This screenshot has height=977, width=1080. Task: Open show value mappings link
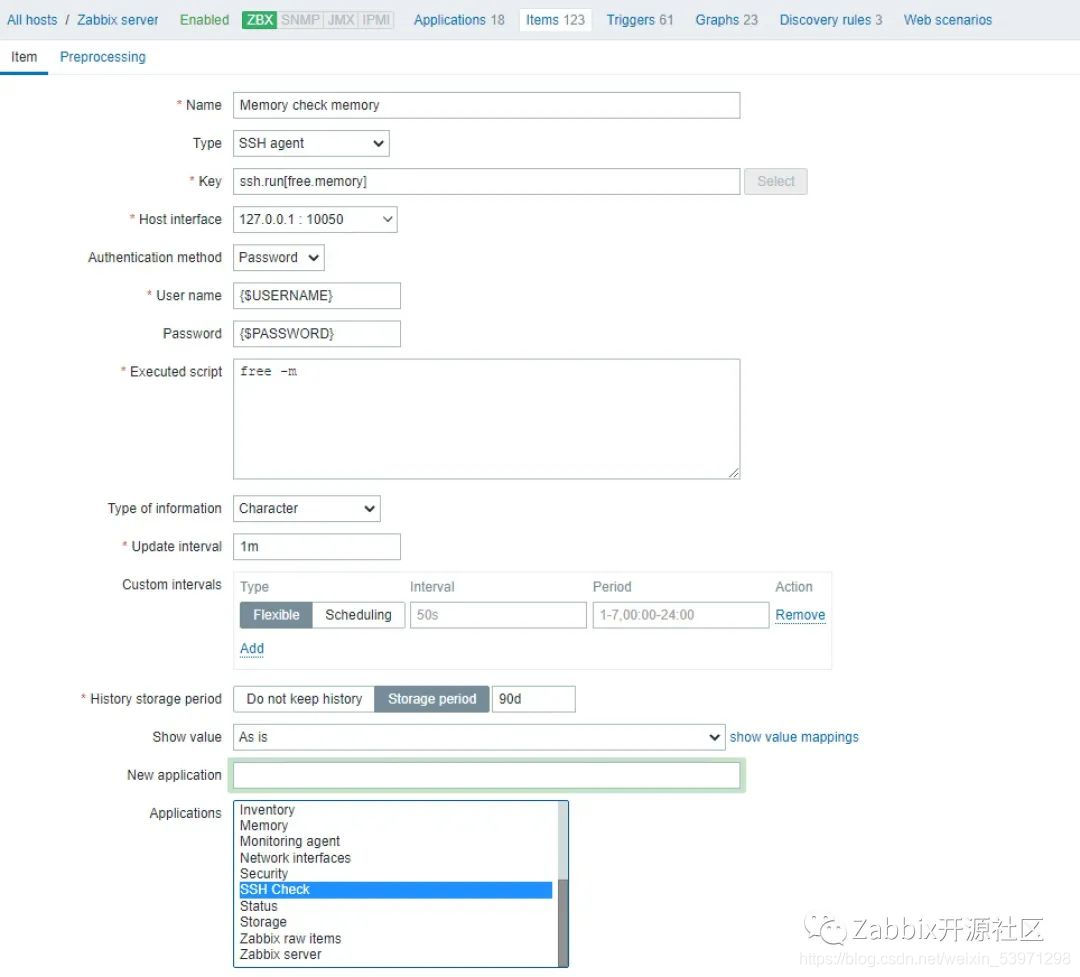tap(794, 737)
